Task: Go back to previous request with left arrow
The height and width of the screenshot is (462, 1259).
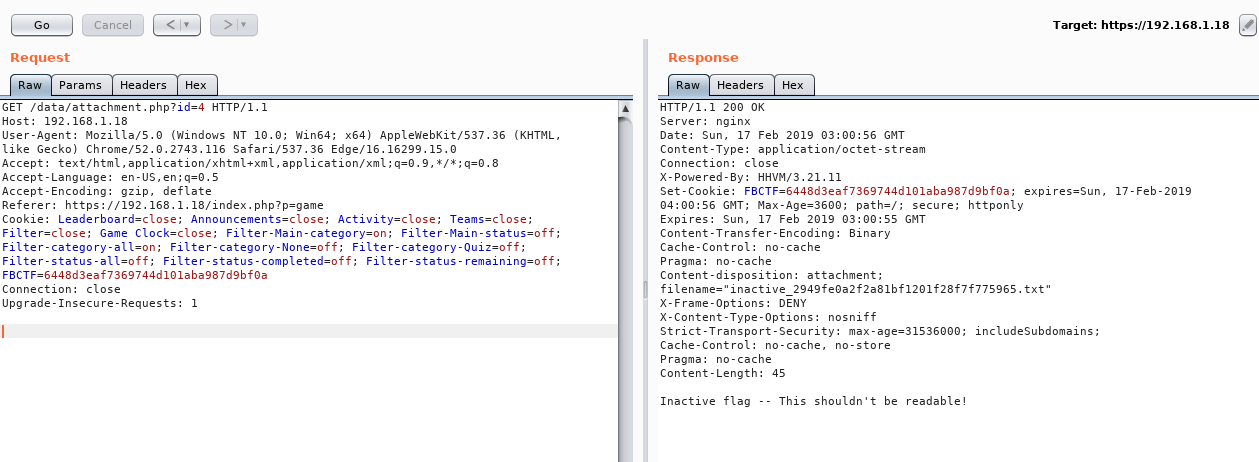Action: [169, 25]
